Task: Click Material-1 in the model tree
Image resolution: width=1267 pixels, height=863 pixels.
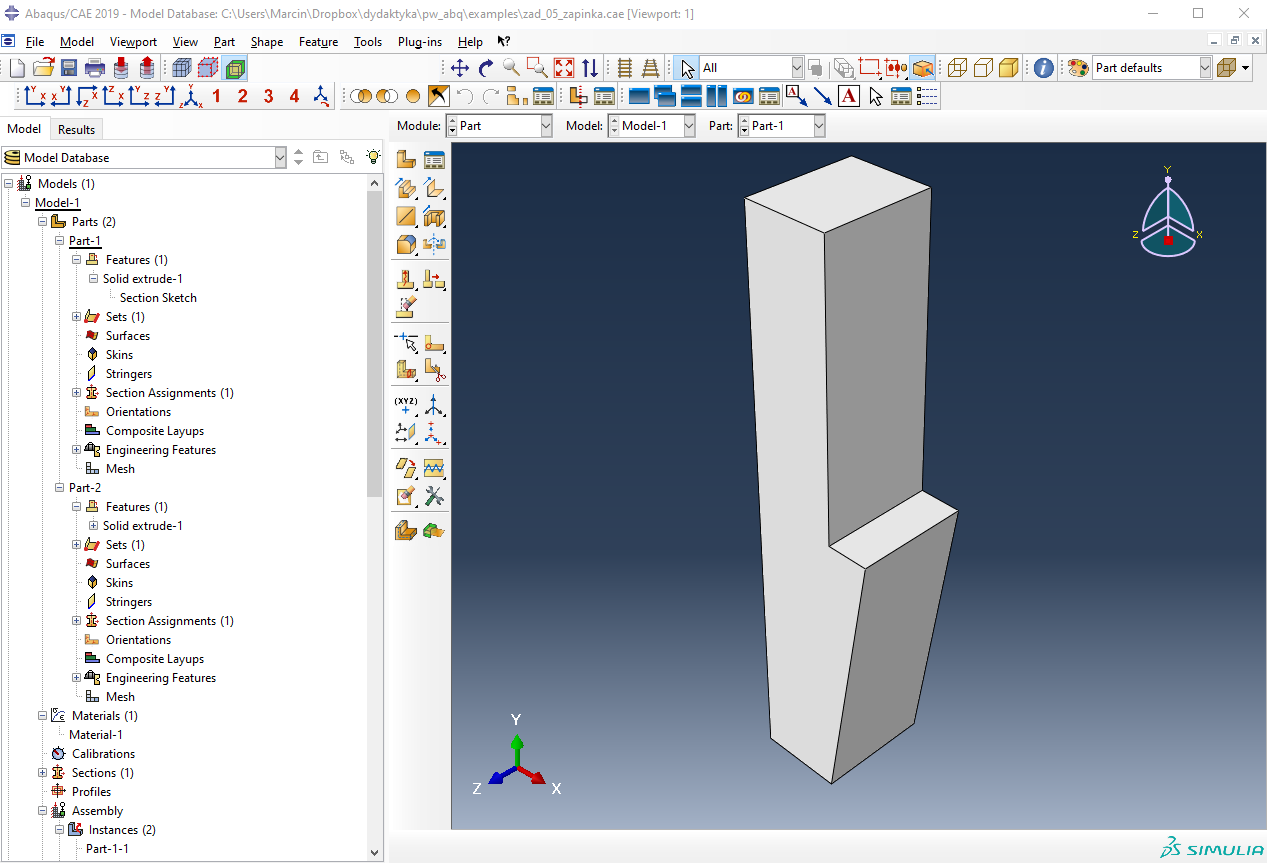Action: pyautogui.click(x=95, y=735)
